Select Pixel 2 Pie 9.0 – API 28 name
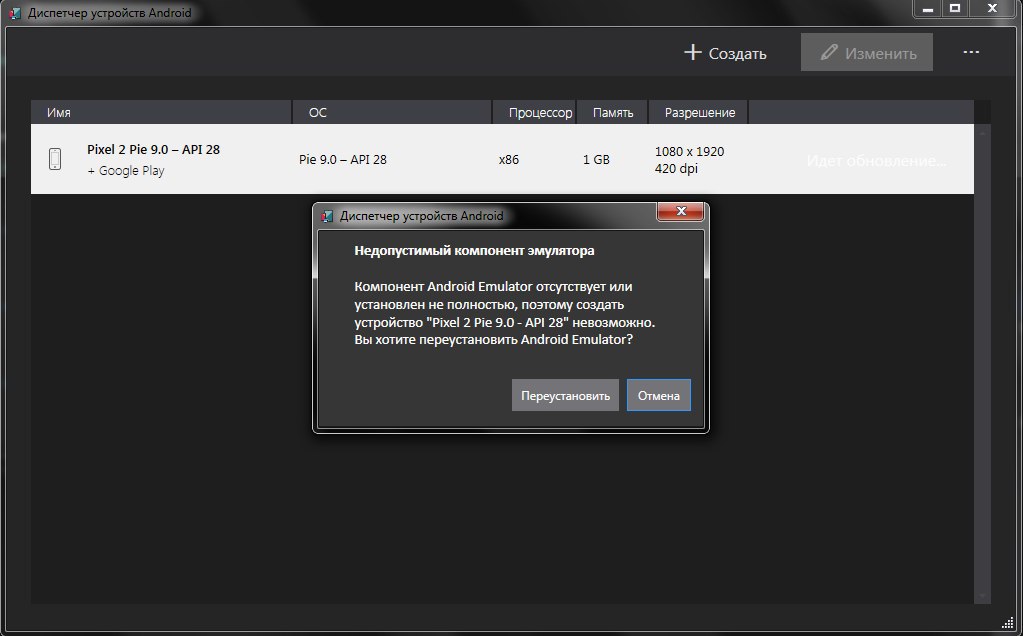1023x636 pixels. point(153,149)
